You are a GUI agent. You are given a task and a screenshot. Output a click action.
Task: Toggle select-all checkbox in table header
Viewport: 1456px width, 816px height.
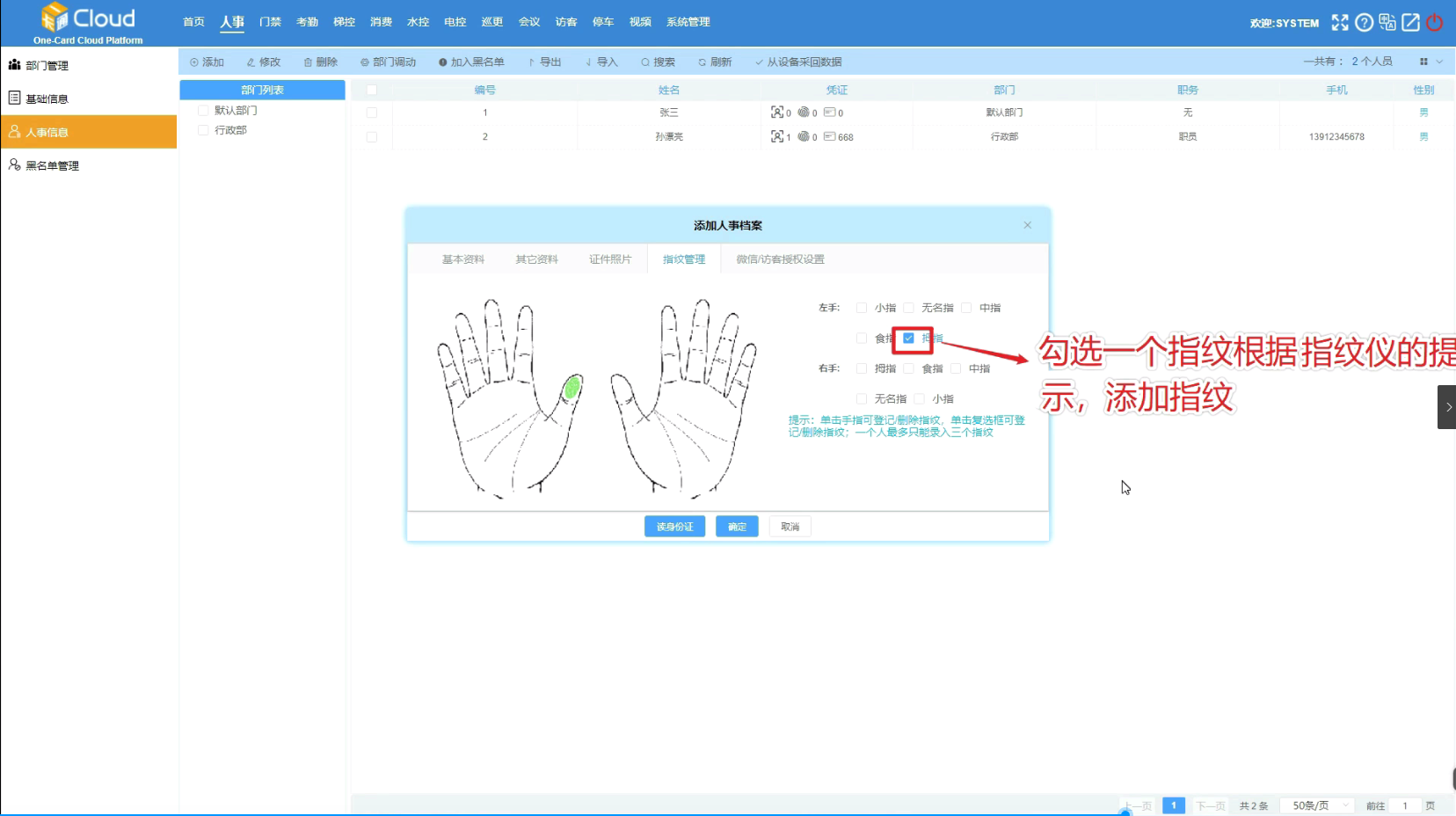(372, 90)
